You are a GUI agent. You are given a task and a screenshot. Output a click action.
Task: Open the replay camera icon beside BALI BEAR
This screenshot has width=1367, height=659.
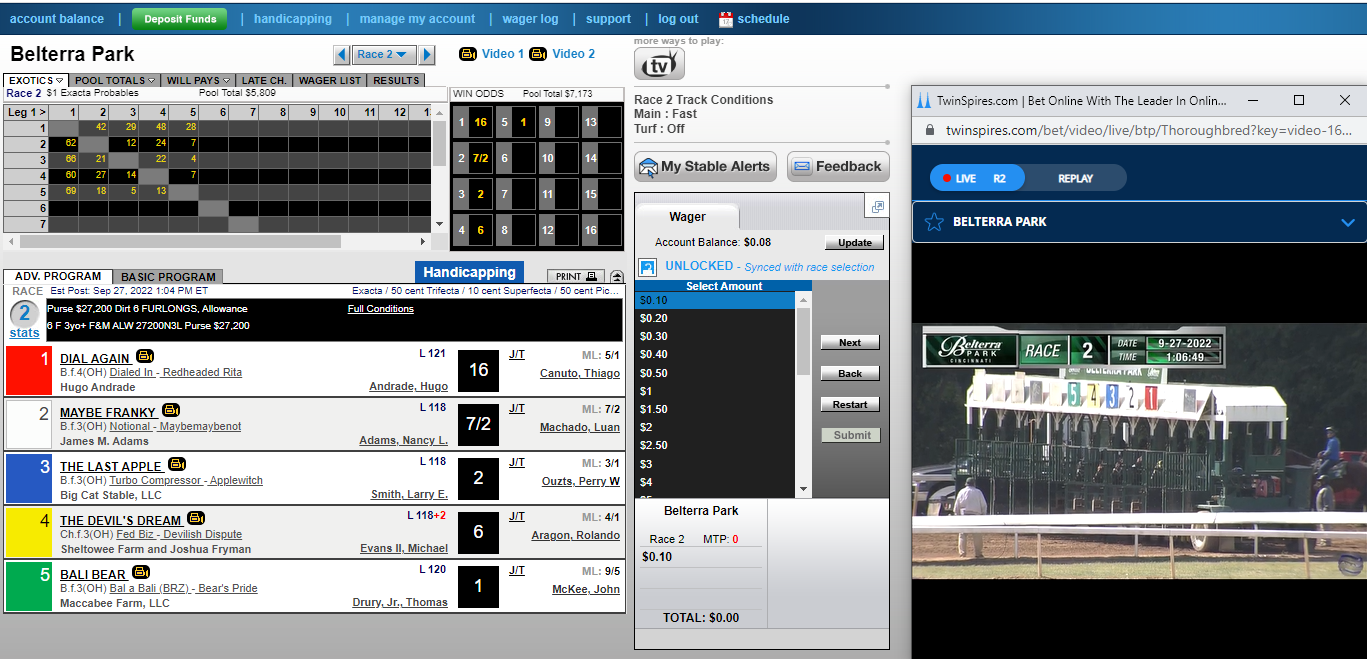pos(142,572)
